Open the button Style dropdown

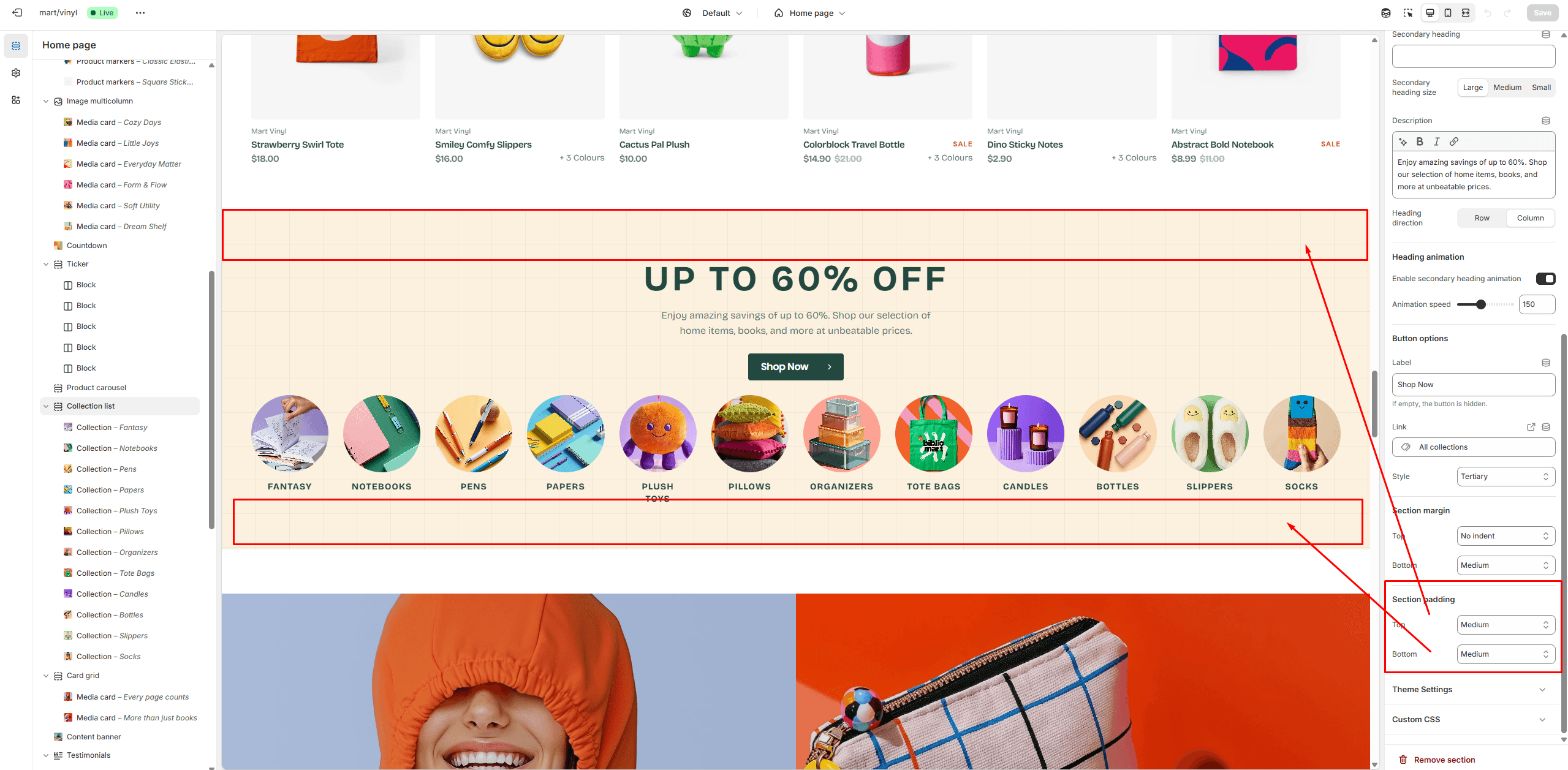(x=1506, y=477)
